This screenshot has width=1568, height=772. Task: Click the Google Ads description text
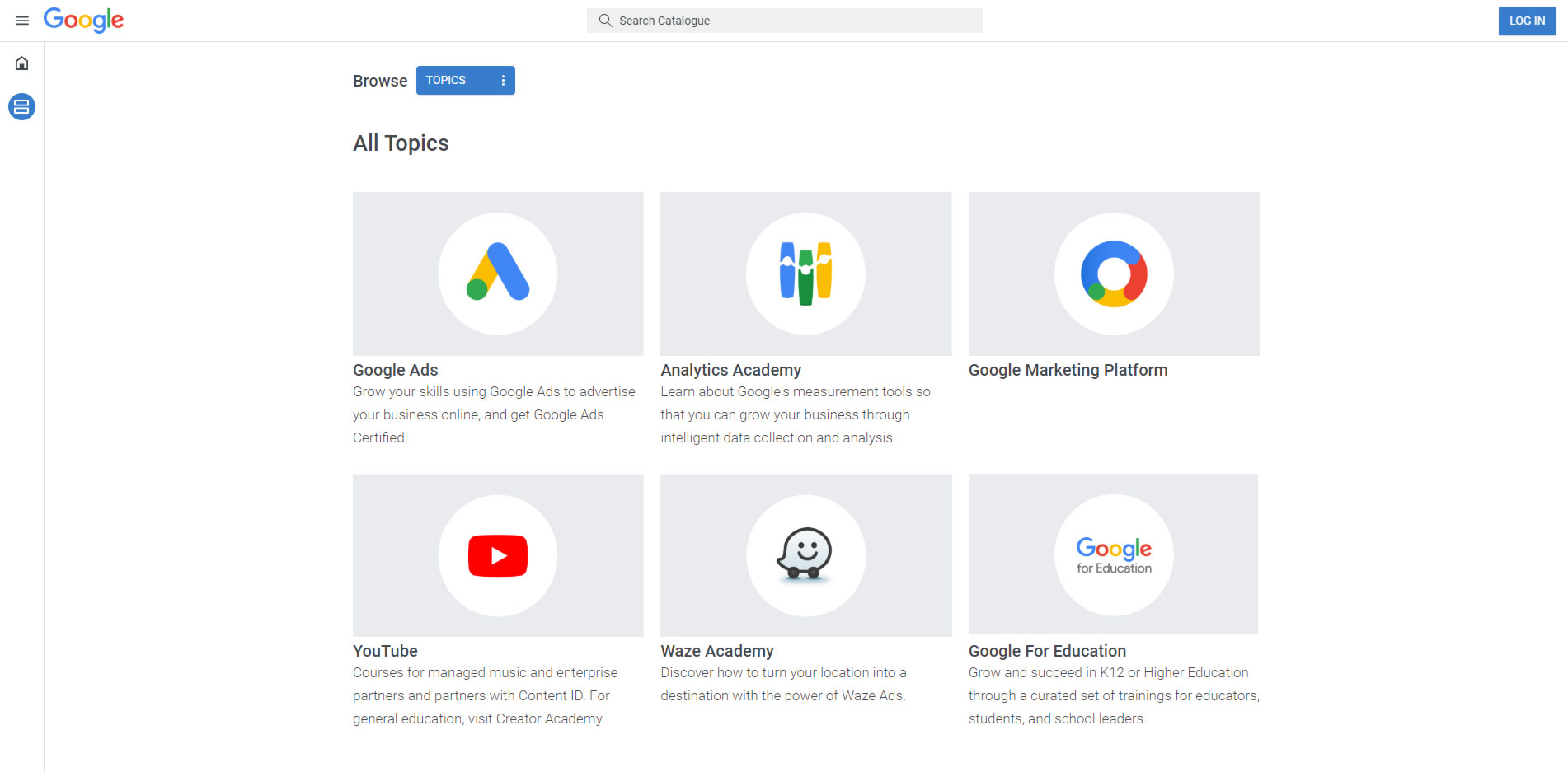click(495, 414)
